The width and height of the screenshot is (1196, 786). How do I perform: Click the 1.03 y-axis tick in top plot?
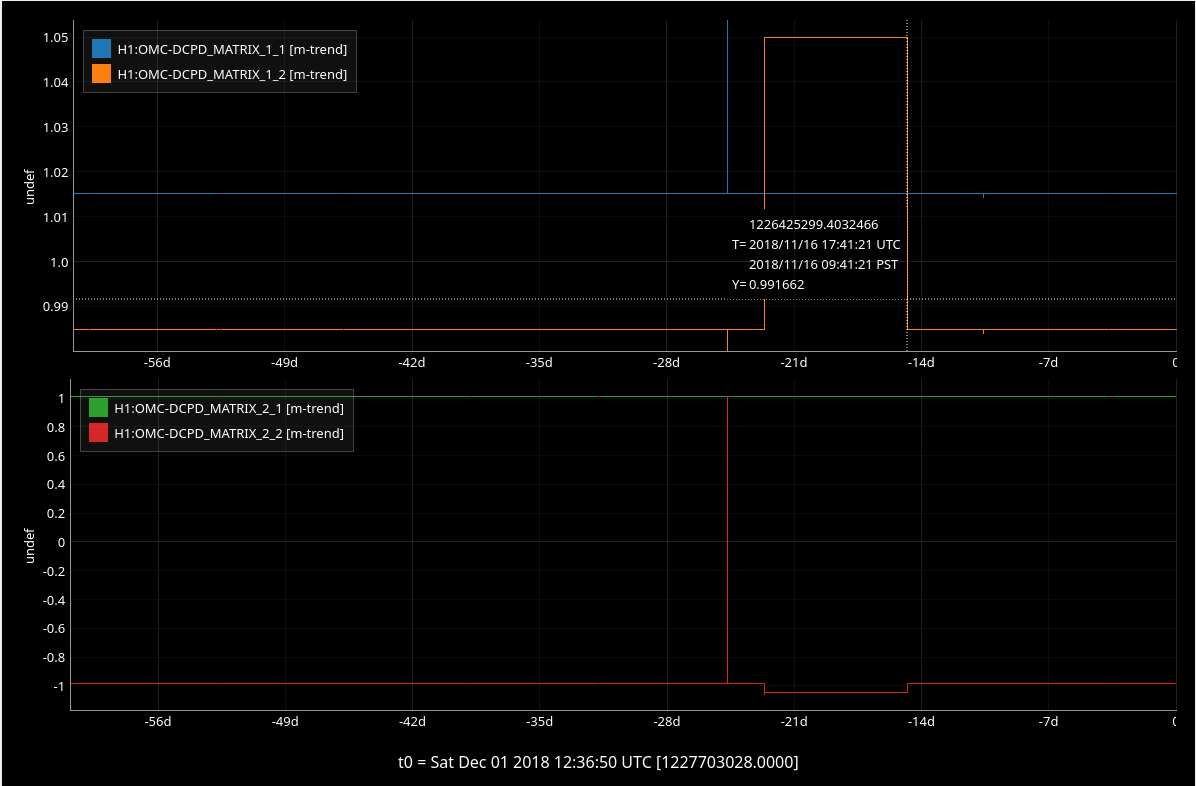click(x=56, y=127)
